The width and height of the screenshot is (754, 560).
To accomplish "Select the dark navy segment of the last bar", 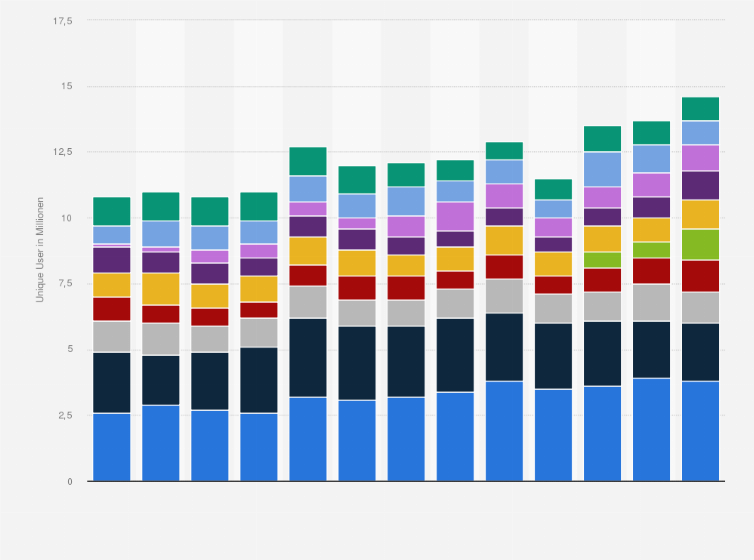I will tap(701, 352).
